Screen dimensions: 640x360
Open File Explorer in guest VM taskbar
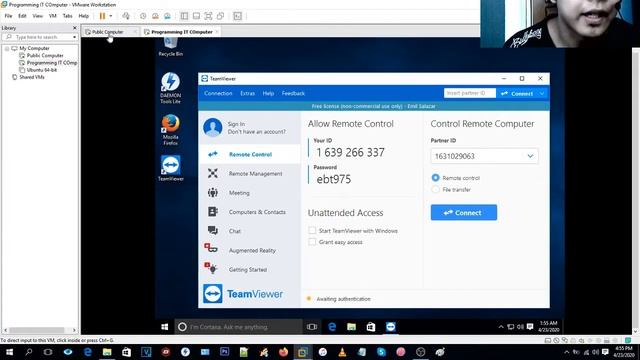point(351,327)
